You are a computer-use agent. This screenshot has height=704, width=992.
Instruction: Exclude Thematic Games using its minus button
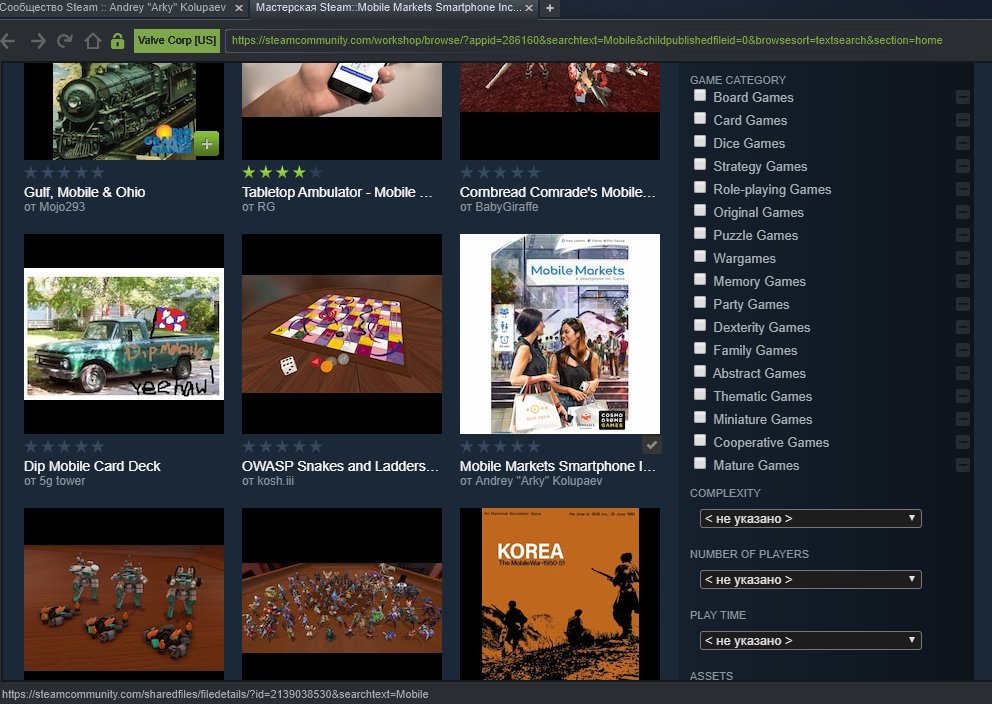pyautogui.click(x=962, y=396)
